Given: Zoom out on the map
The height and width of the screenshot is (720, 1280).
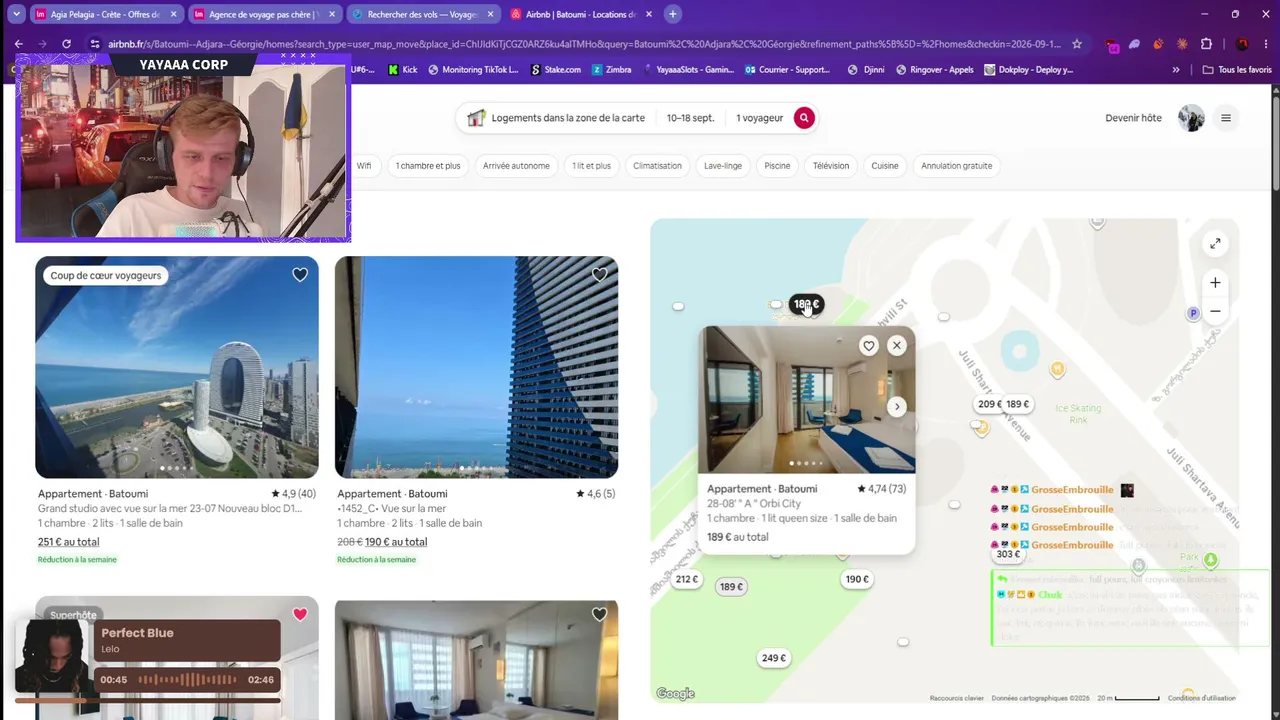Looking at the screenshot, I should point(1215,311).
